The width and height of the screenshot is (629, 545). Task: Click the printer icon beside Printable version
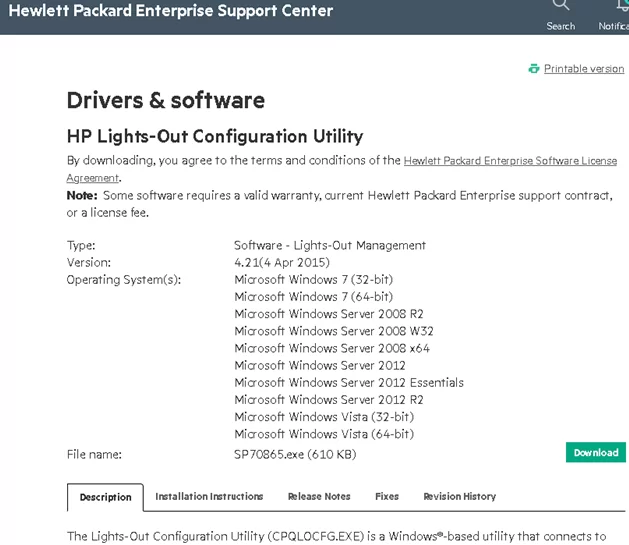pos(534,69)
